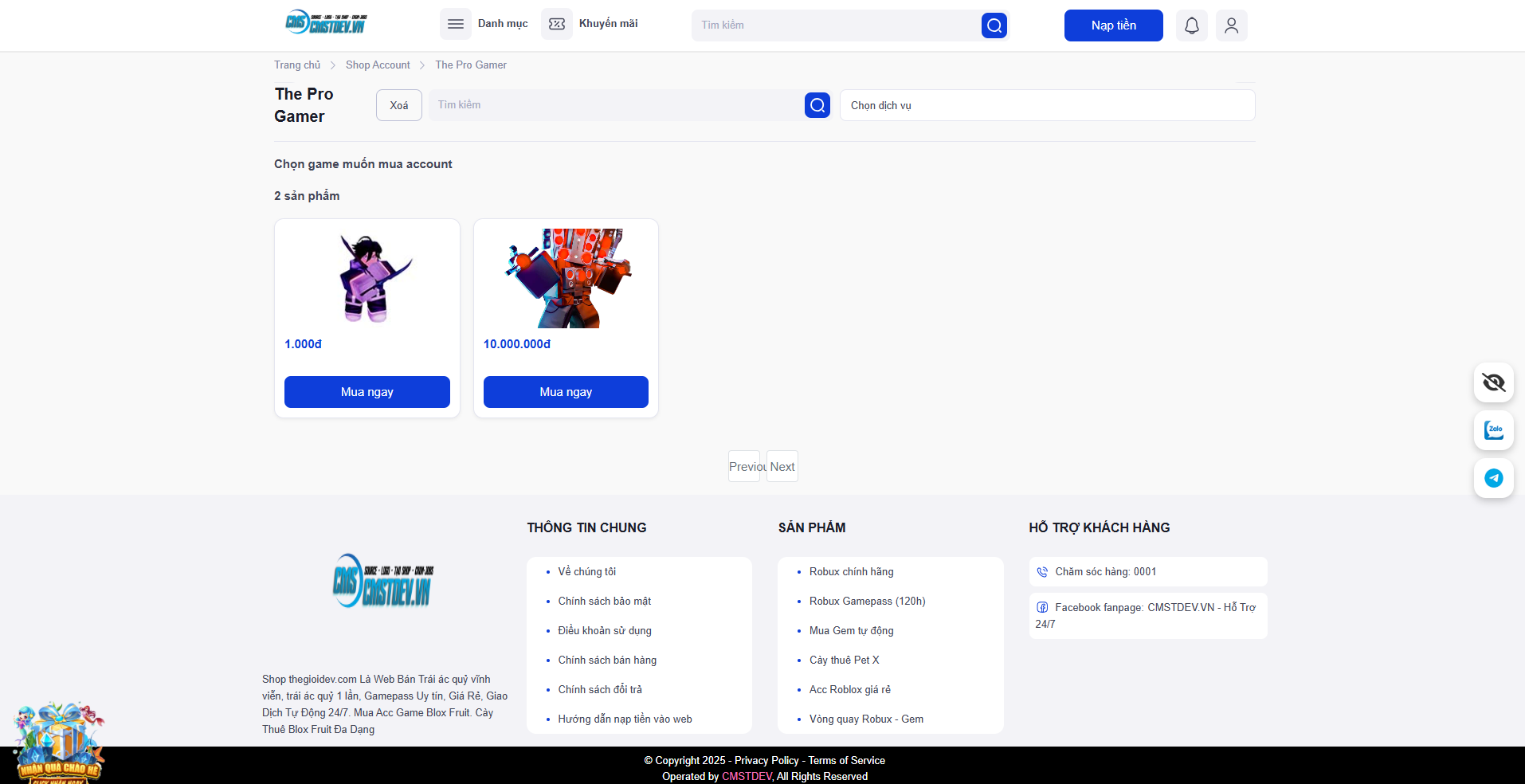Select the 10.000.000đ product thumbnail
1525x784 pixels.
[566, 278]
